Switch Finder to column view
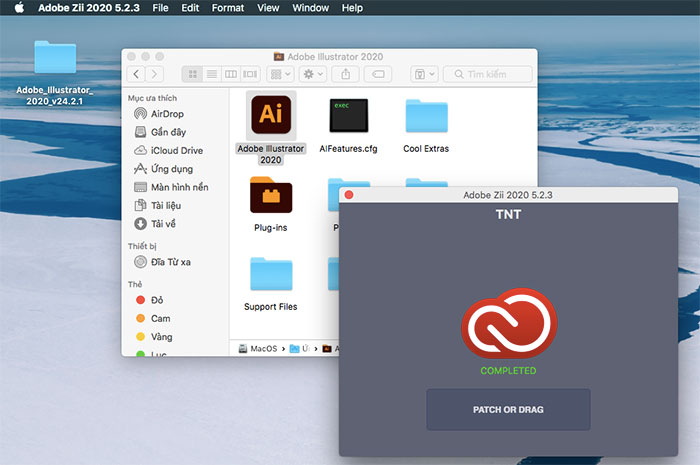 tap(231, 74)
